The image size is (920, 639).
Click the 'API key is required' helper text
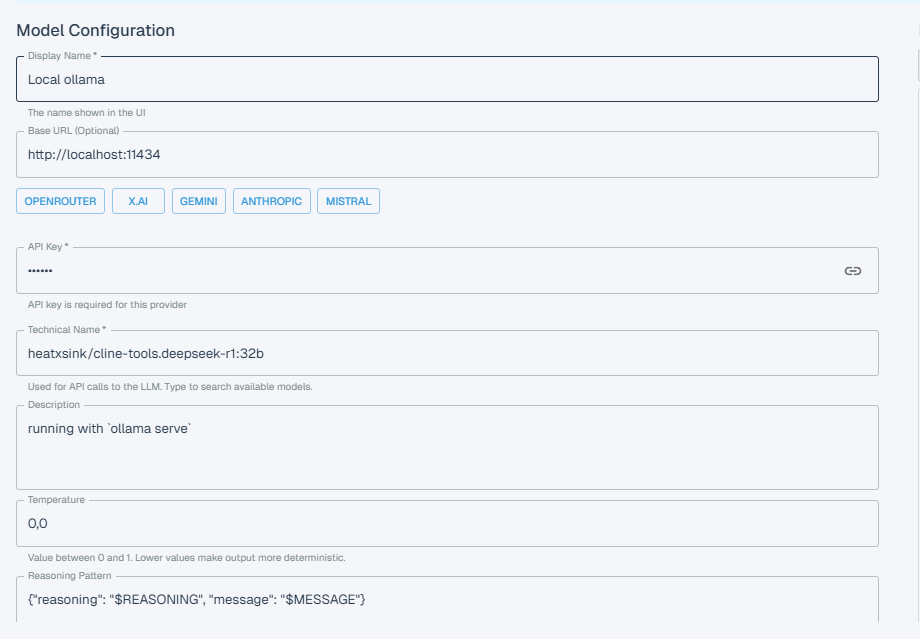[107, 304]
